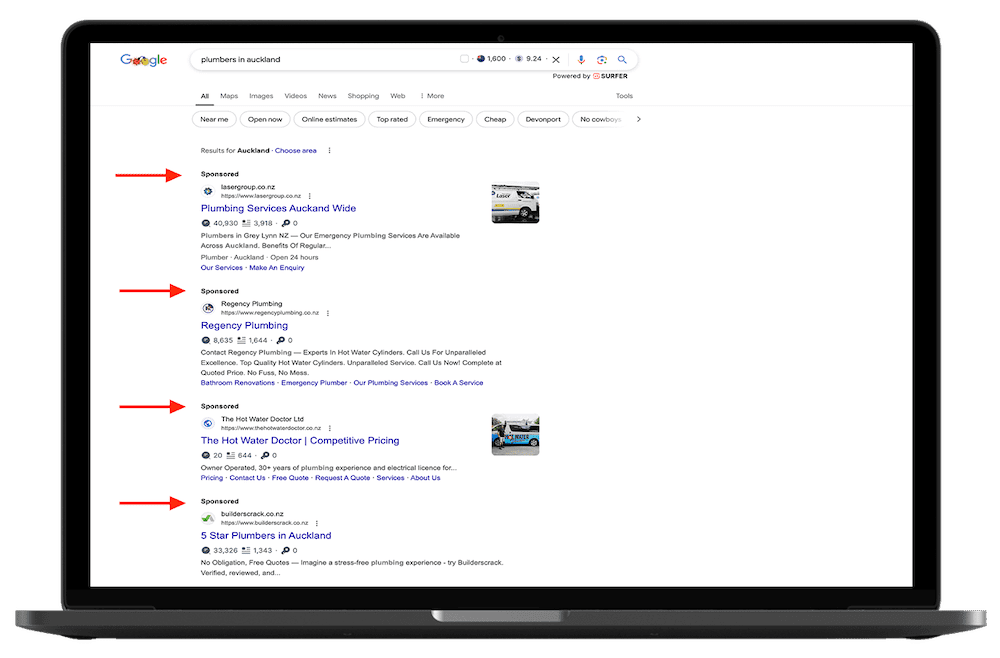Click the Laser van thumbnail image

[x=515, y=203]
